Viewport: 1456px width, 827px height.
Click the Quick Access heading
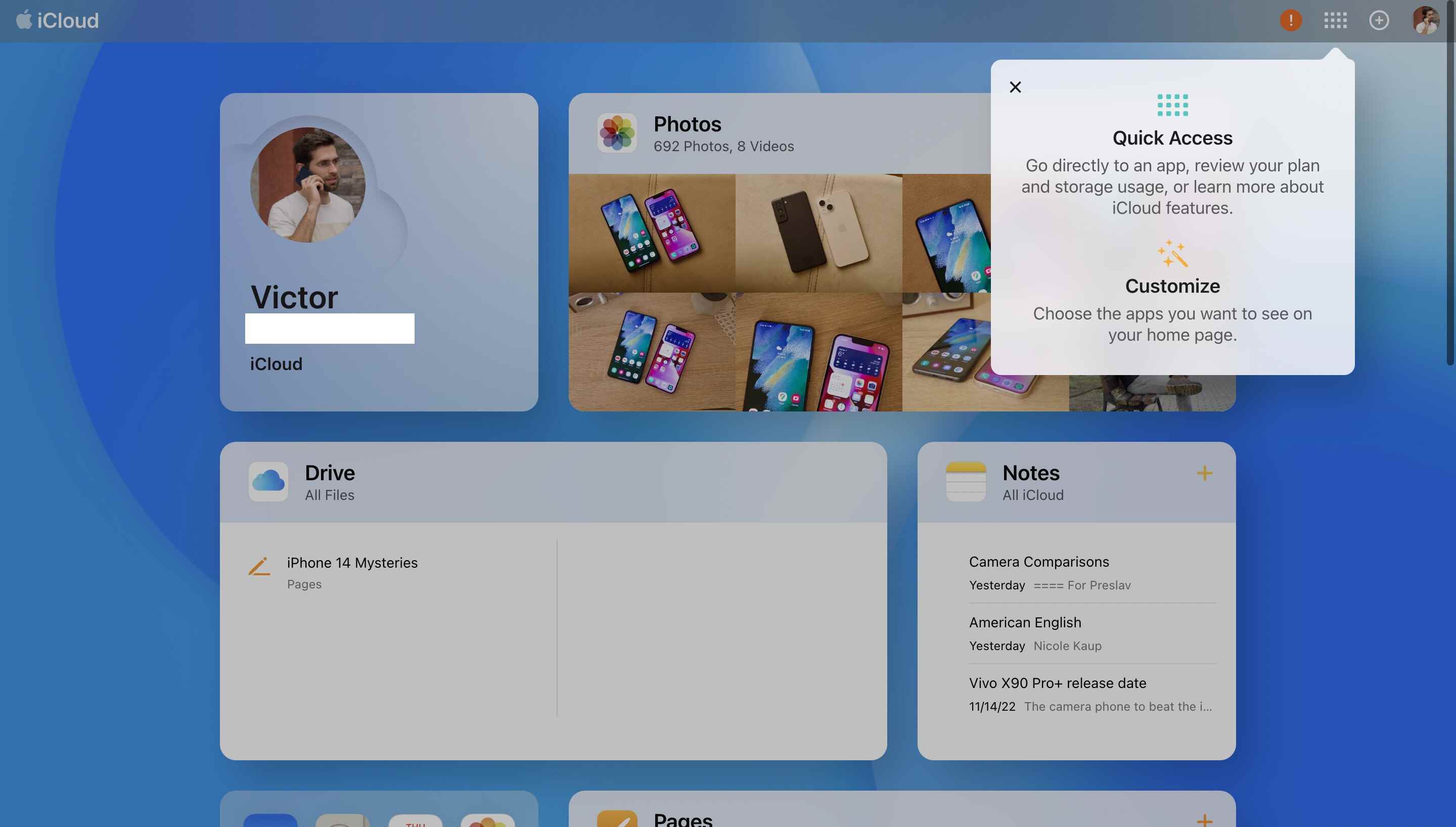[1172, 138]
